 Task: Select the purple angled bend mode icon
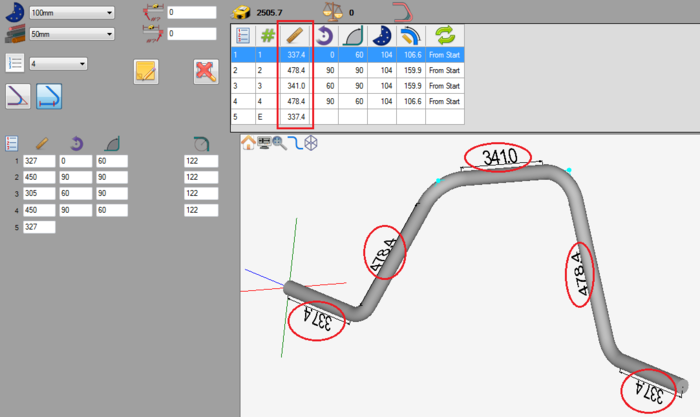click(x=18, y=96)
